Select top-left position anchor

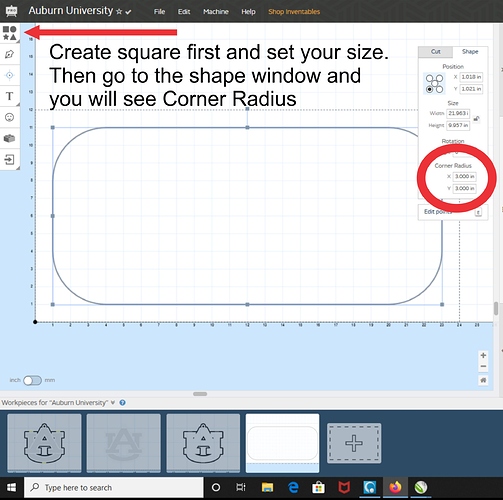click(430, 78)
